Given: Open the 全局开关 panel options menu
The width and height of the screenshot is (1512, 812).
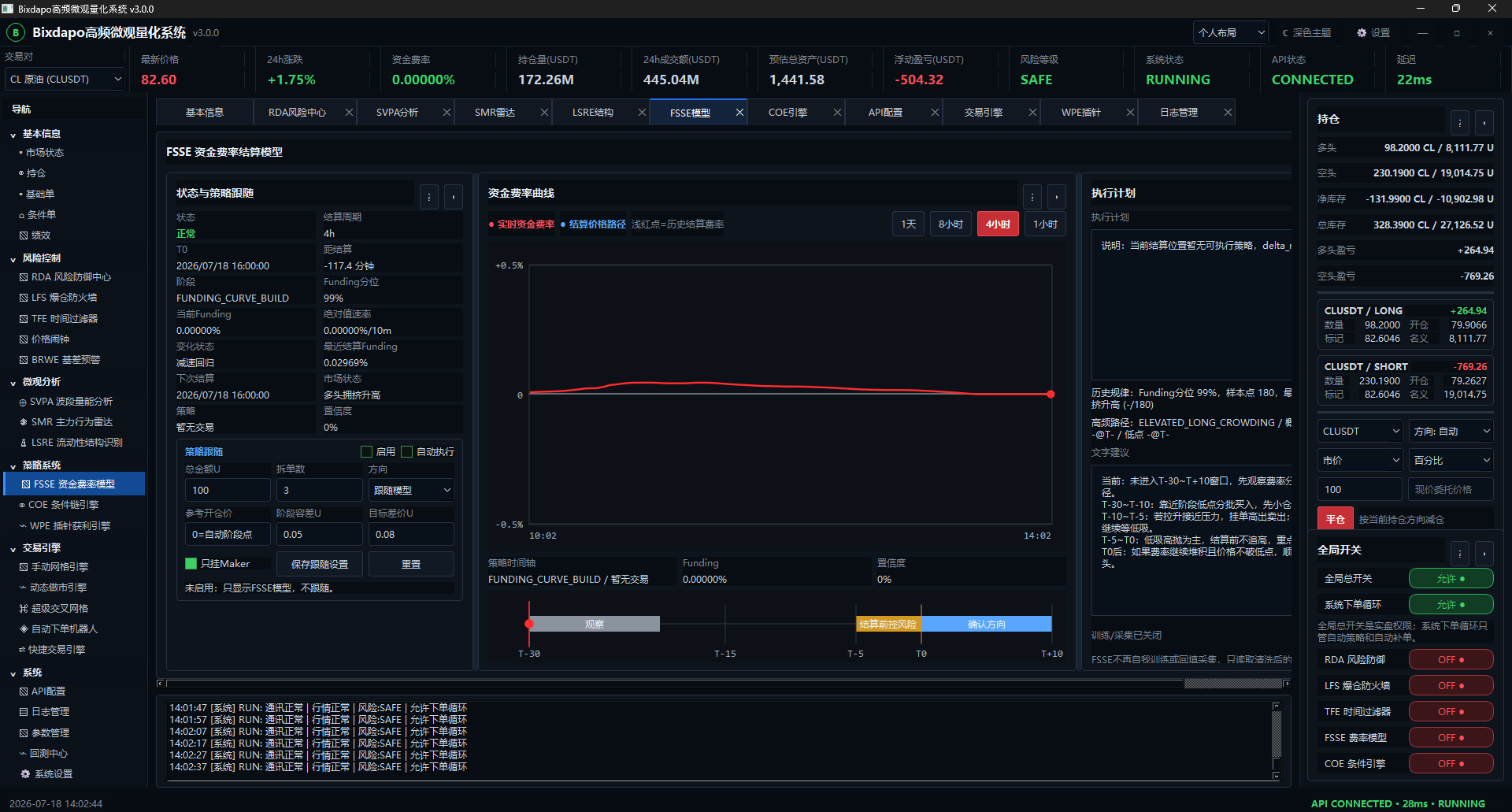Looking at the screenshot, I should (1460, 554).
